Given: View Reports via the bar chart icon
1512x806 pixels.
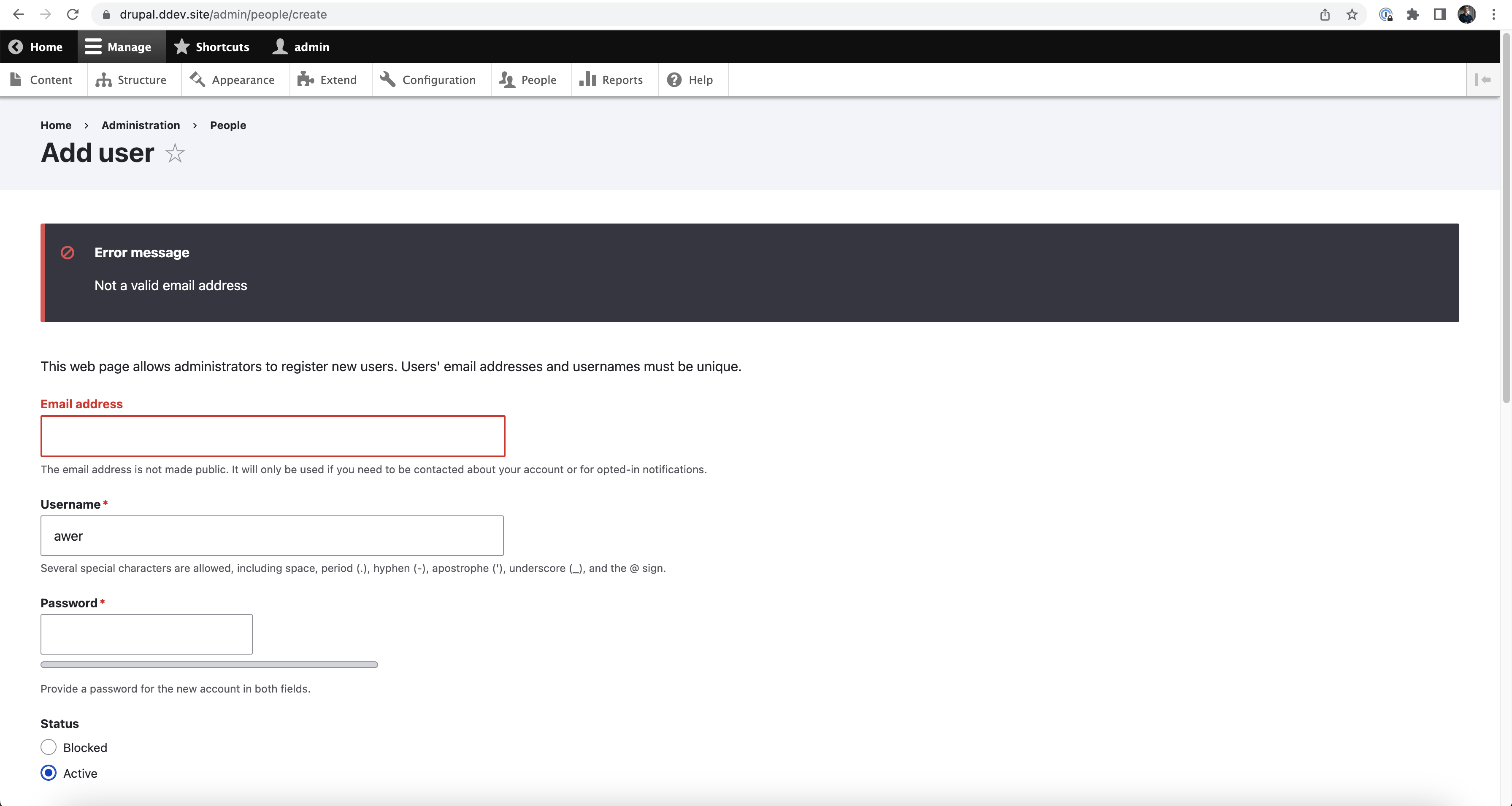Looking at the screenshot, I should tap(589, 80).
